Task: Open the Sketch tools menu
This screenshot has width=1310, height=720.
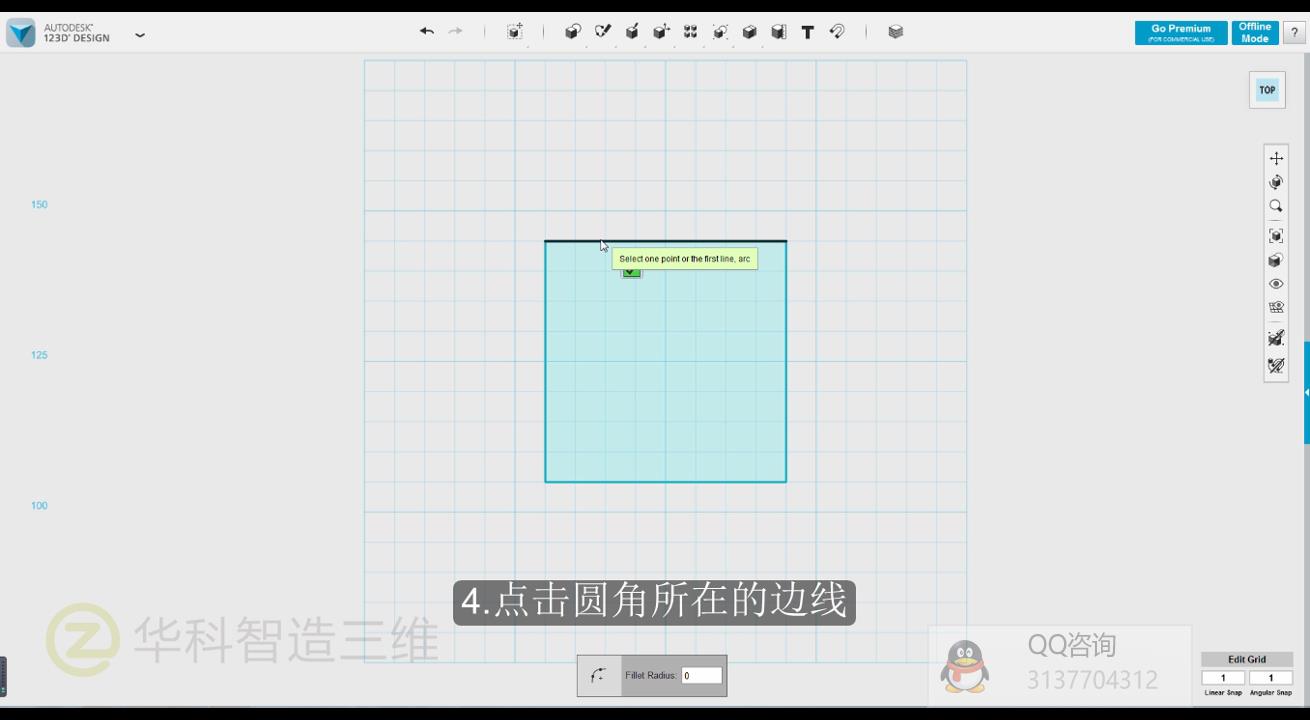Action: (603, 32)
